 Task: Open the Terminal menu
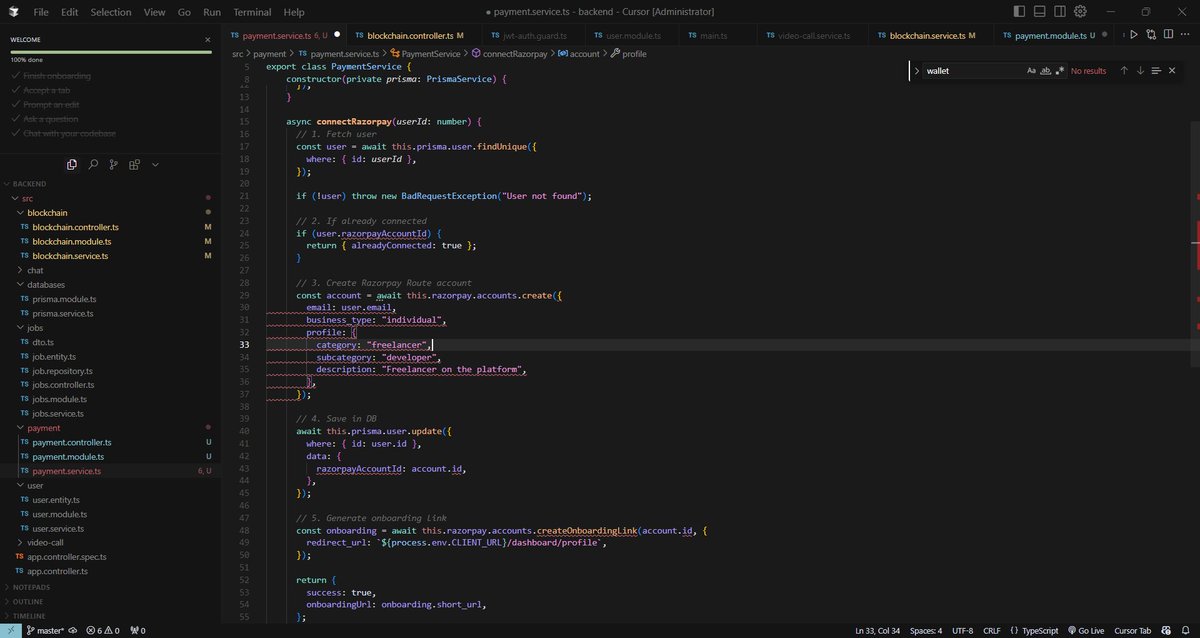tap(252, 12)
